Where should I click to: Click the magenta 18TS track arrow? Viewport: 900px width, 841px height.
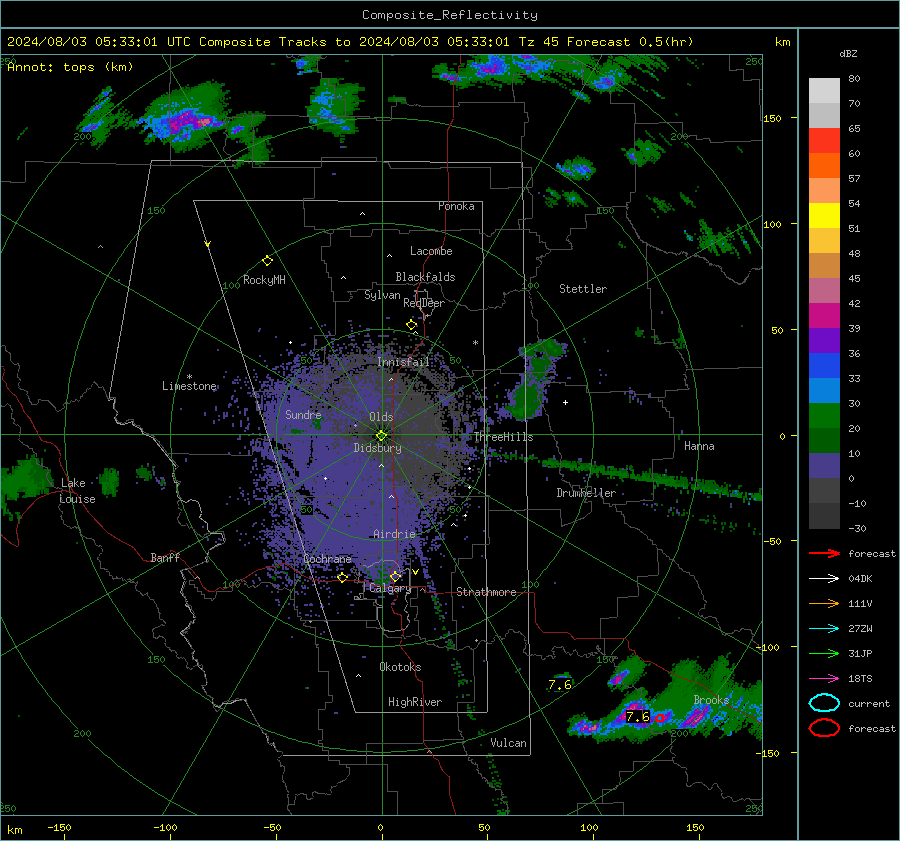[824, 679]
